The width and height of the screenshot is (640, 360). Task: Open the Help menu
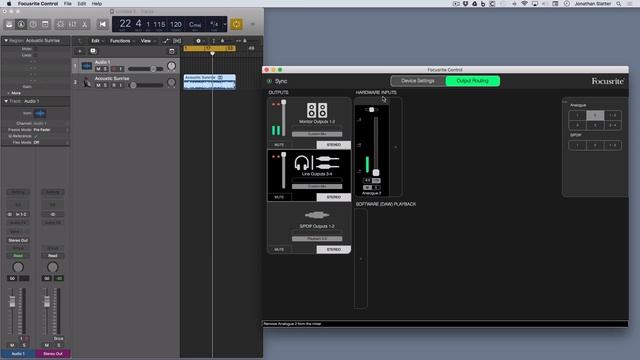97,4
